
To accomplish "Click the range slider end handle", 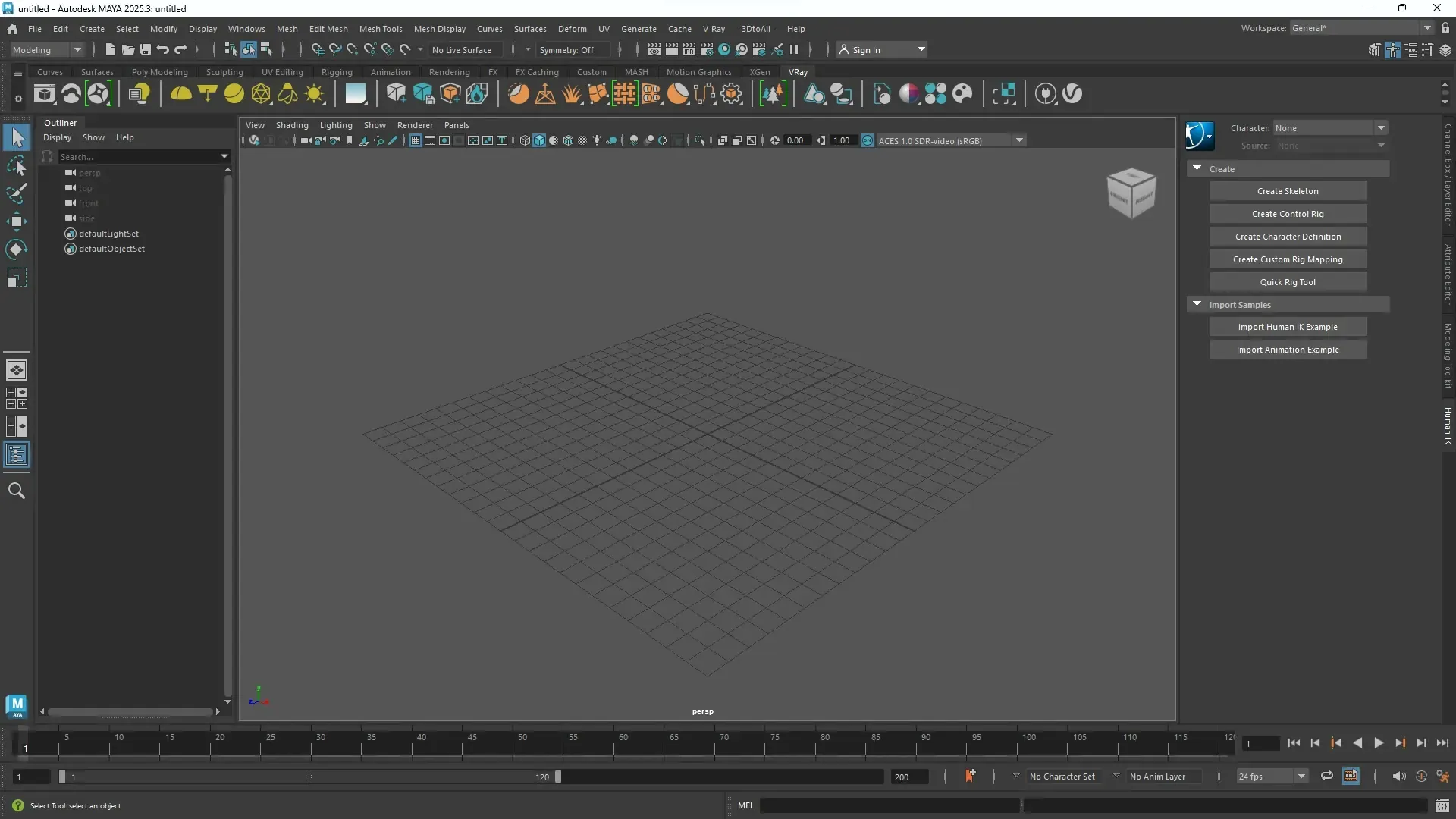I will click(x=558, y=777).
